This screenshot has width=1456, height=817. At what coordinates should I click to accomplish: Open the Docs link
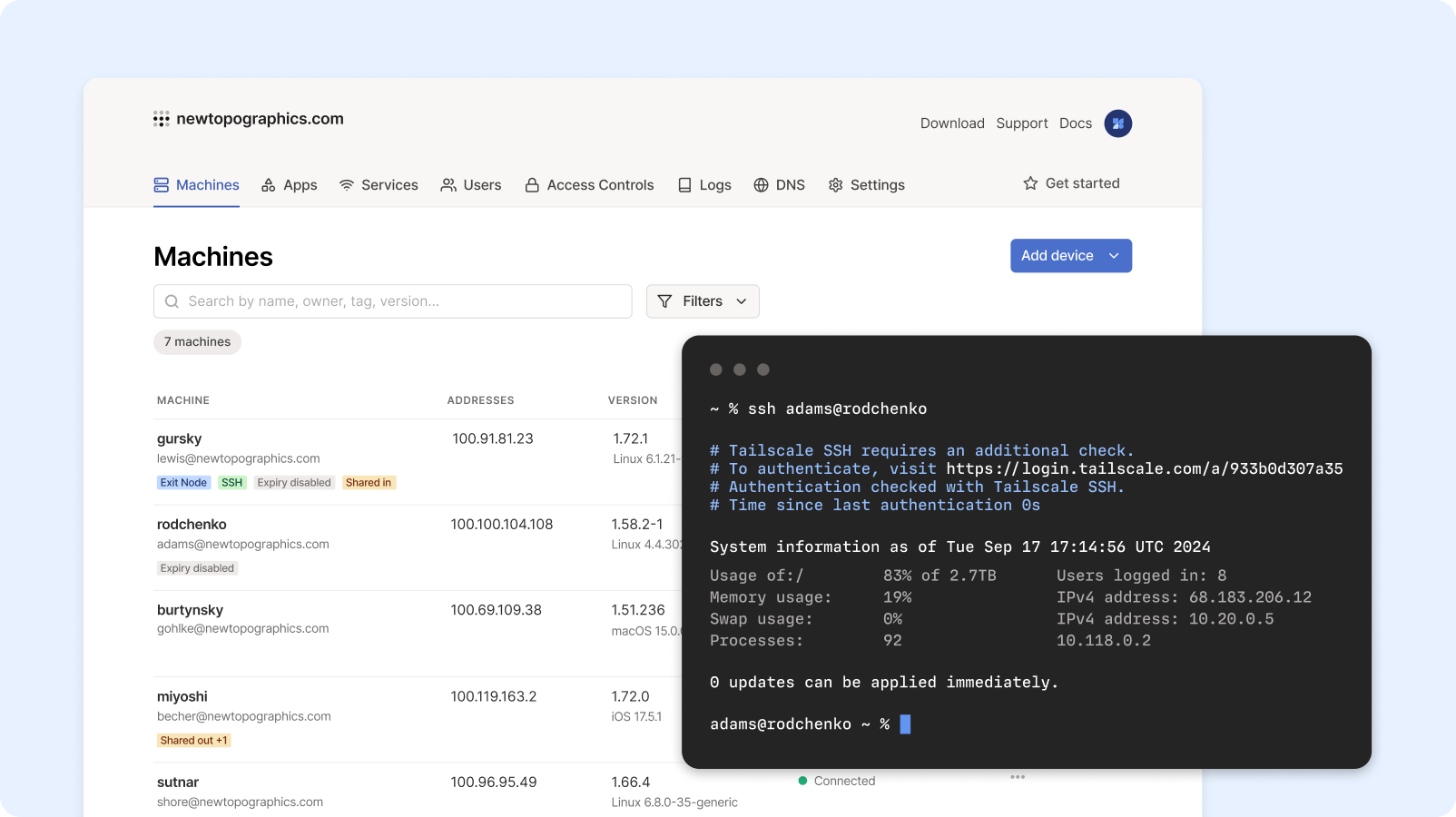click(1076, 123)
